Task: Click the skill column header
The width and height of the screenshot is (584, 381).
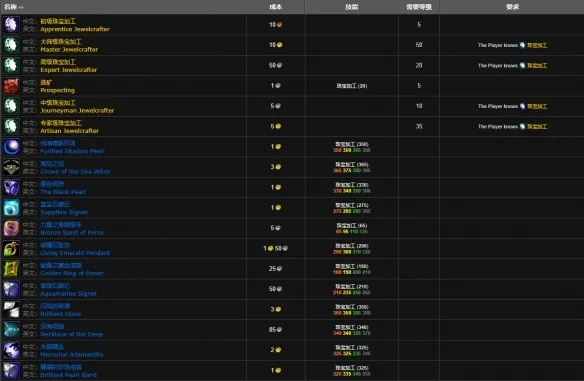Action: click(x=352, y=7)
